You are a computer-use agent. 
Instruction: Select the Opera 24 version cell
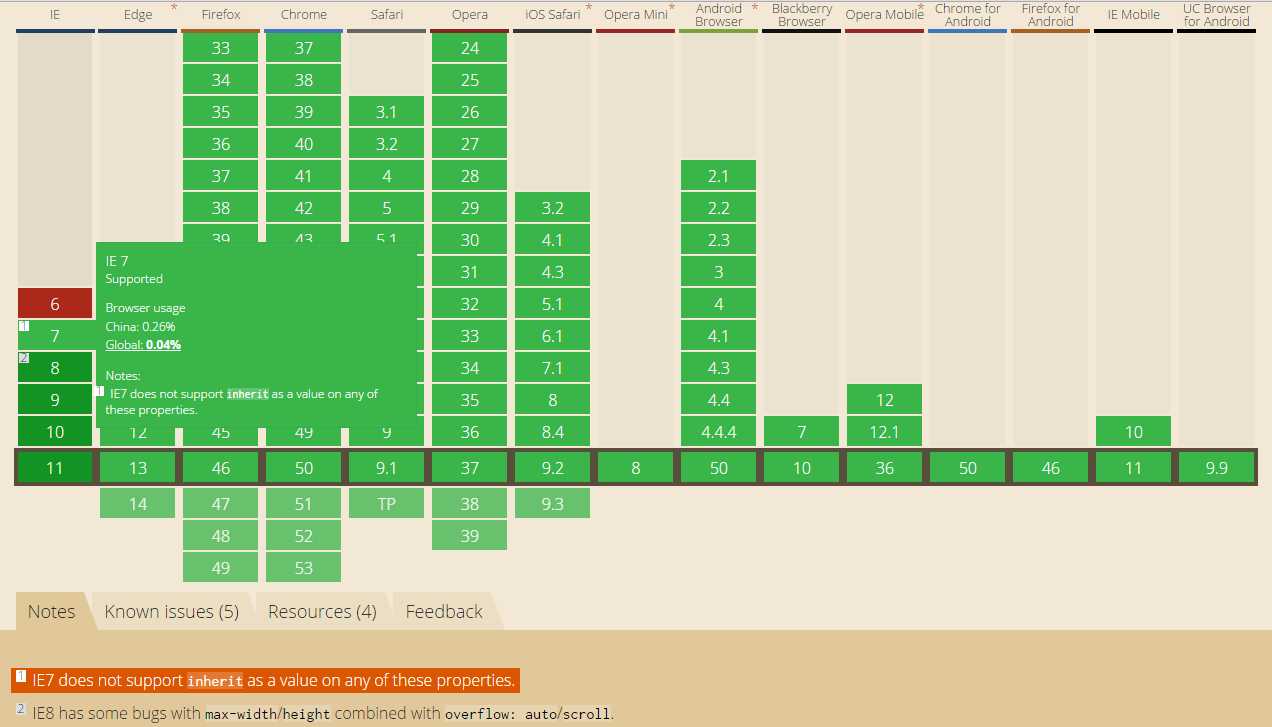coord(470,48)
